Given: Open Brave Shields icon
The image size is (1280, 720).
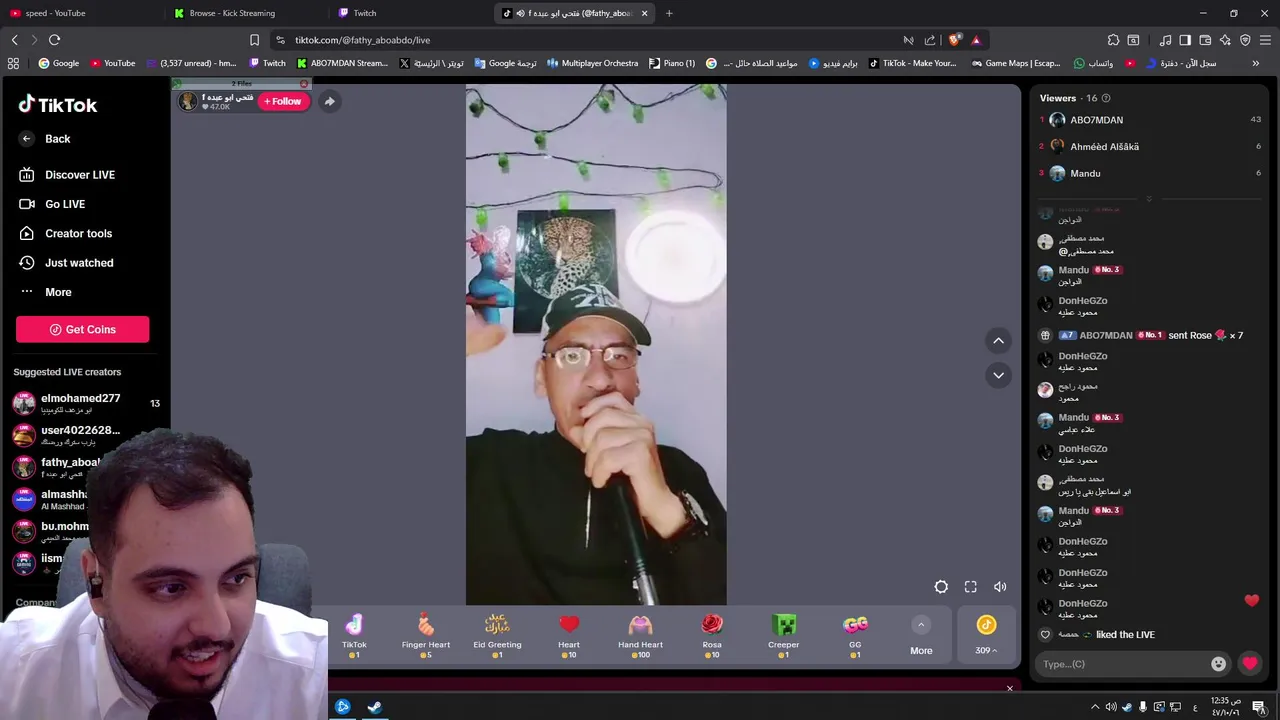Looking at the screenshot, I should pyautogui.click(x=954, y=40).
